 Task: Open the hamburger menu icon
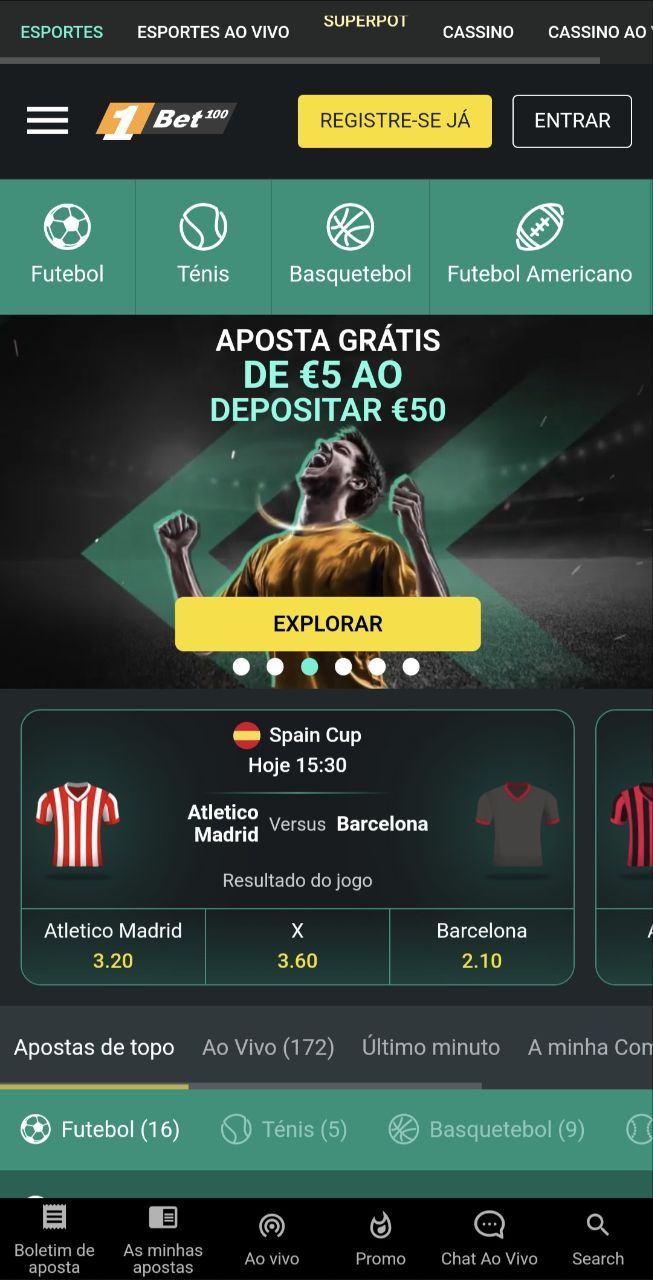tap(48, 121)
